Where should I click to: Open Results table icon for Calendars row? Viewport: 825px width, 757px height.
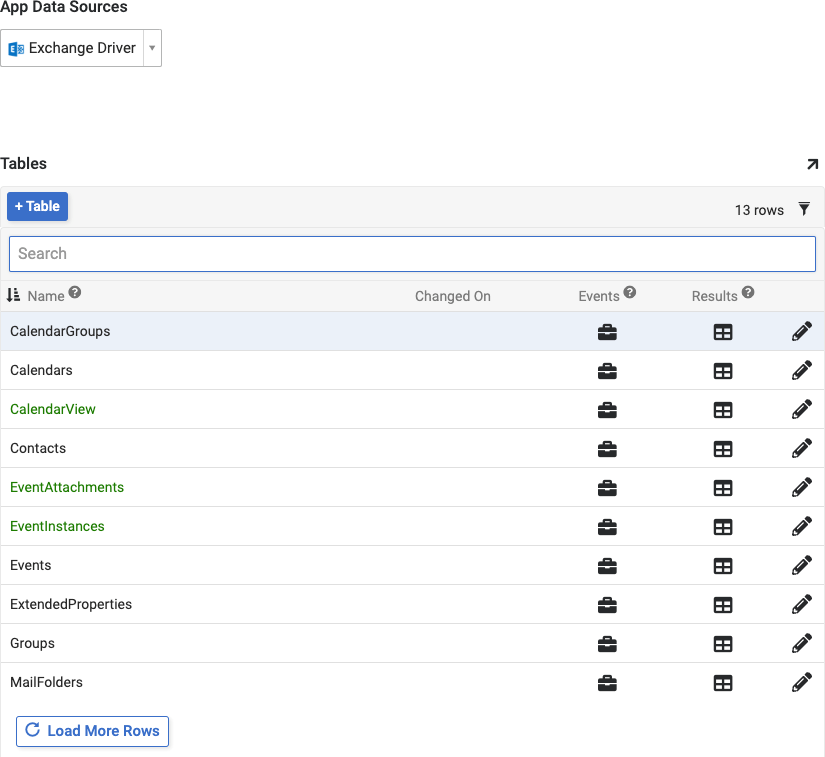tap(723, 371)
